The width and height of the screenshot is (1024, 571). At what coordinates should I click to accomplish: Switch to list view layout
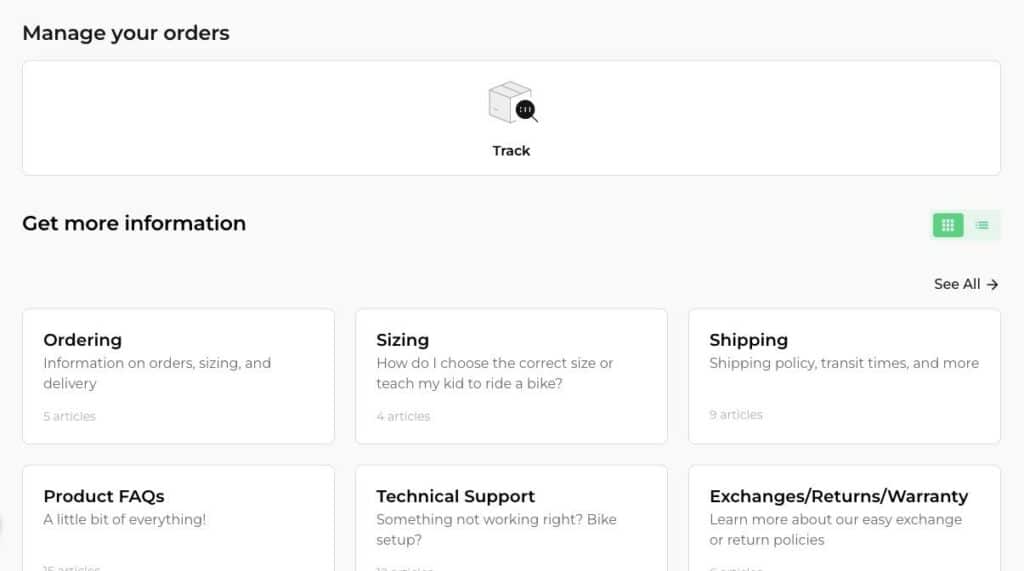coord(982,225)
